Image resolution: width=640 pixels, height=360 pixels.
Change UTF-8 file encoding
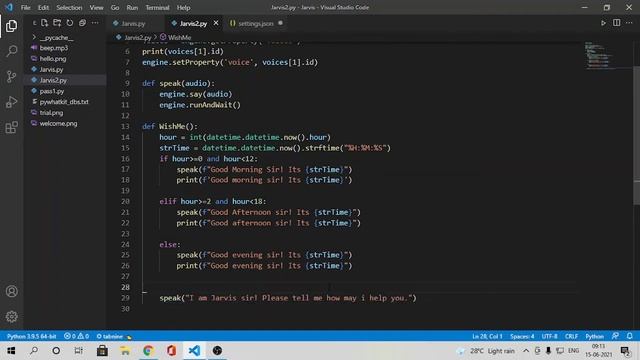(x=549, y=336)
